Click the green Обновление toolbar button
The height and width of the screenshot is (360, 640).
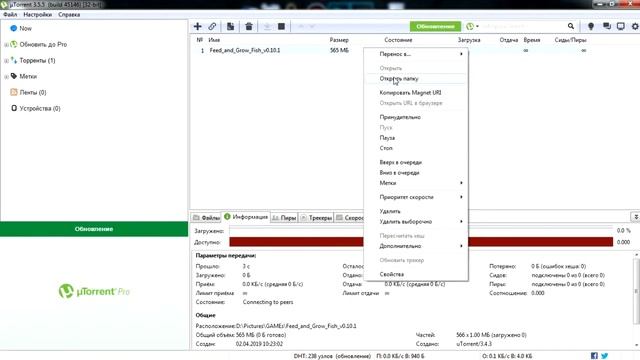435,26
